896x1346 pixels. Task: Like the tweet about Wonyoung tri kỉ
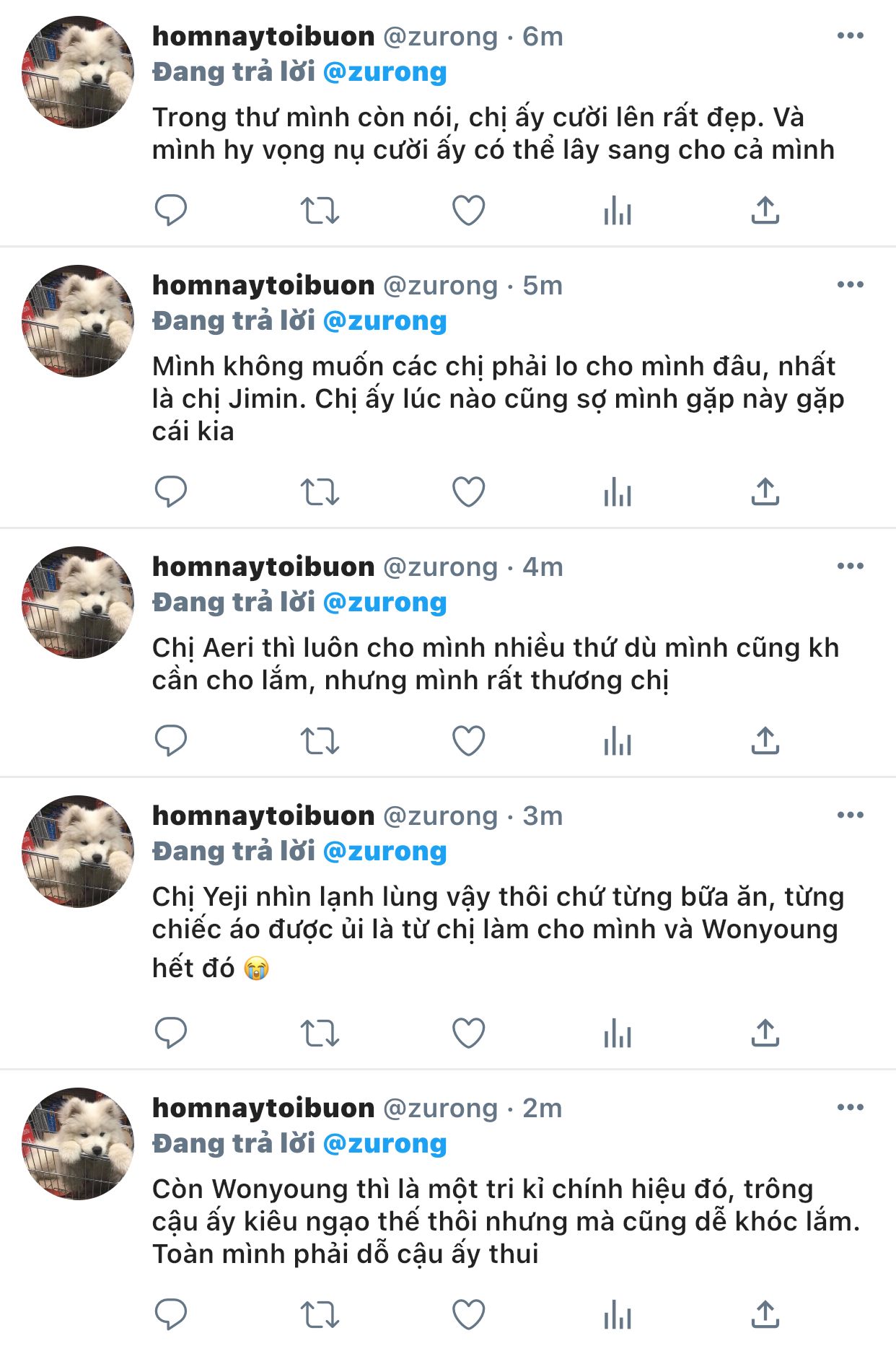pos(468,1315)
